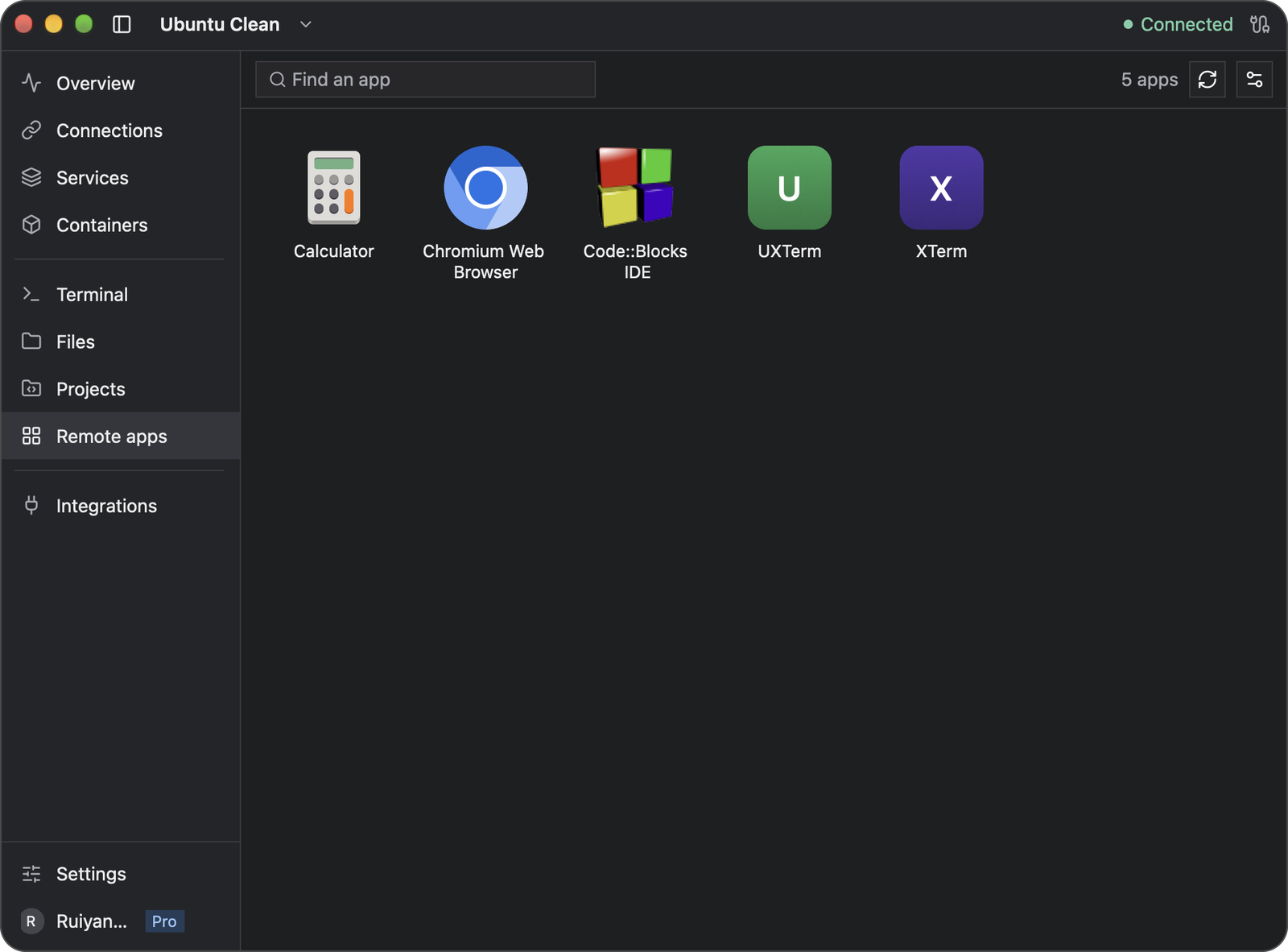
Task: Open the Projects section
Action: (x=121, y=389)
